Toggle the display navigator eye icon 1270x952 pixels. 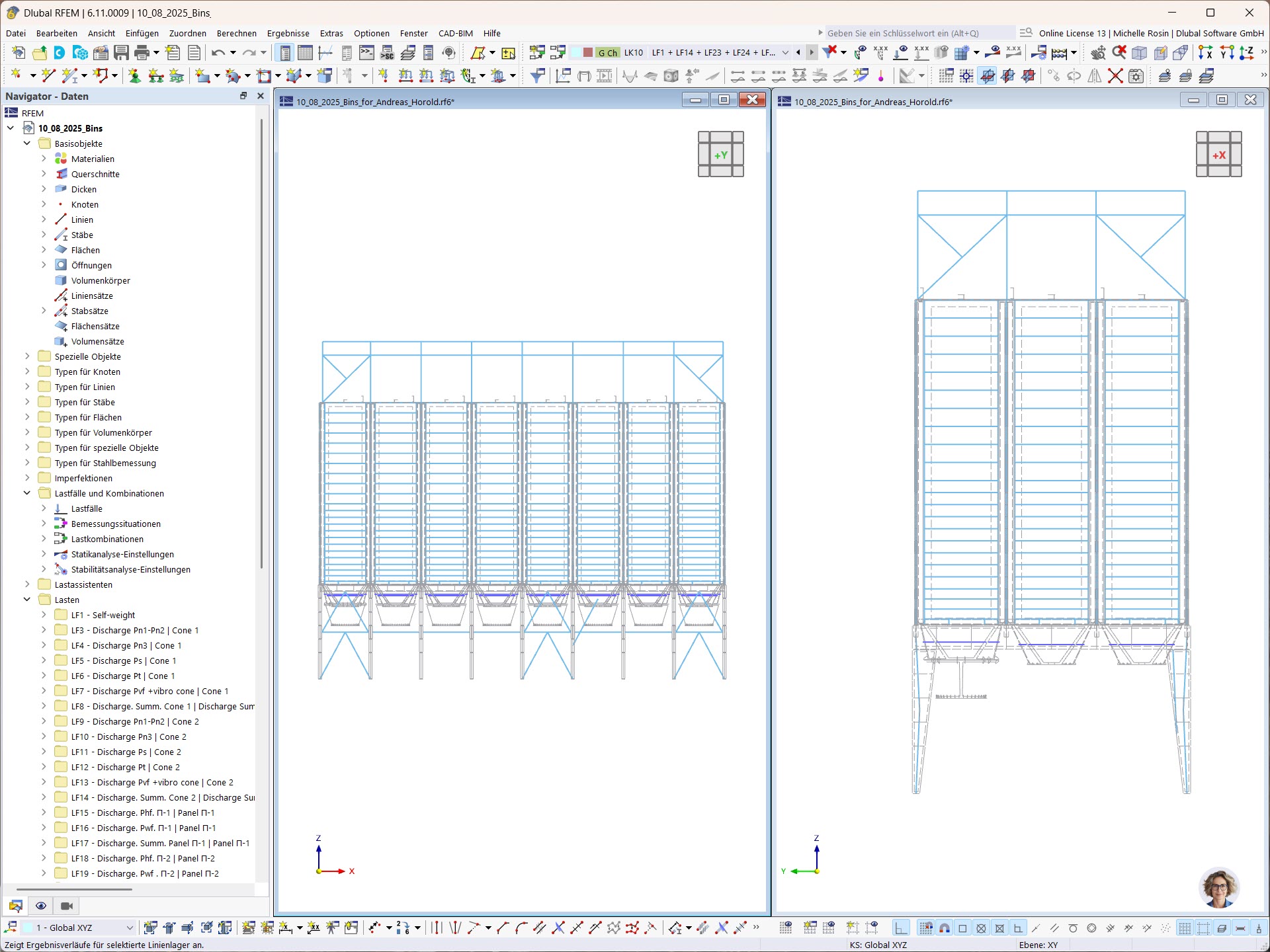[42, 906]
